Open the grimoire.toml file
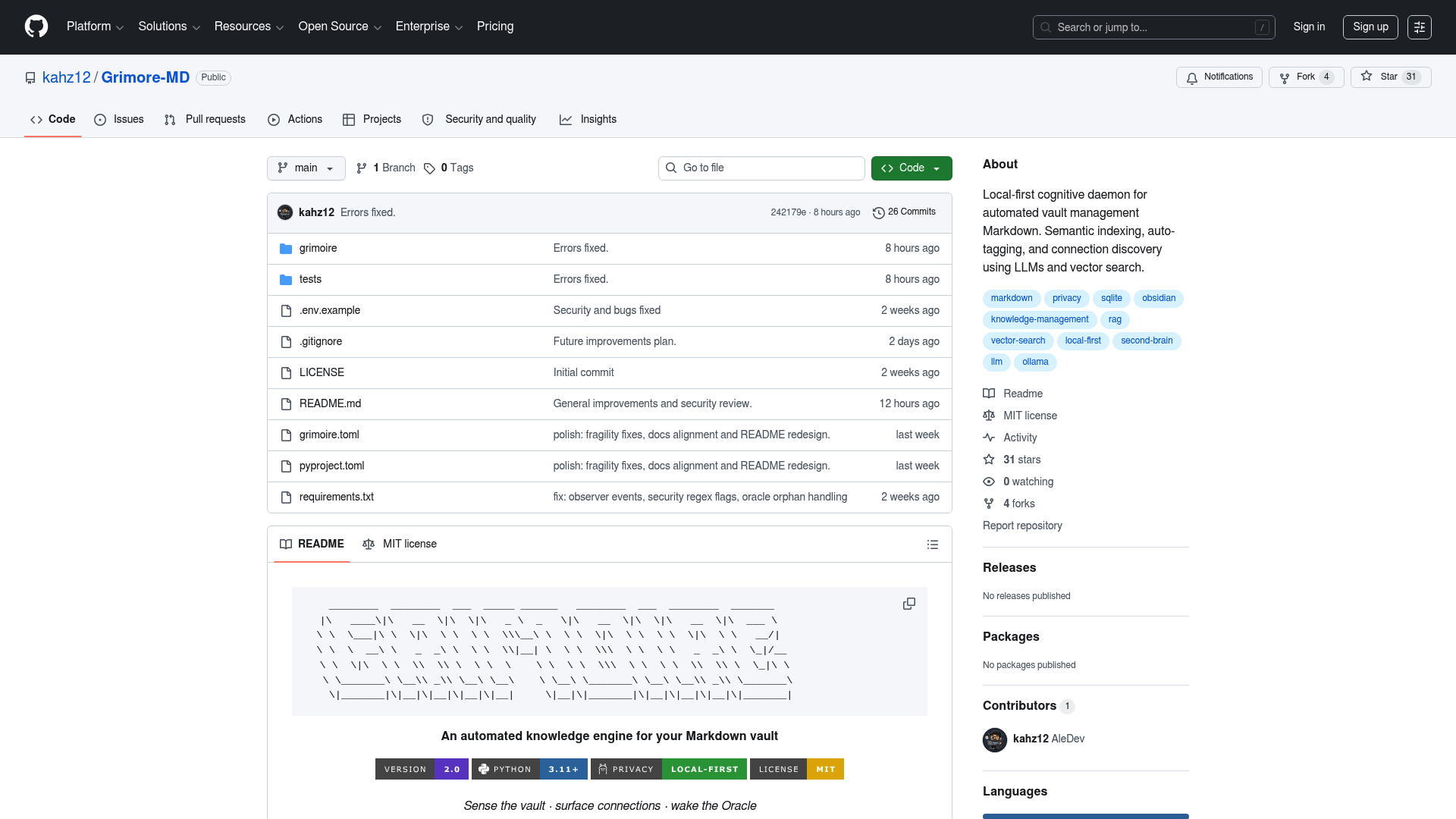 pyautogui.click(x=329, y=435)
